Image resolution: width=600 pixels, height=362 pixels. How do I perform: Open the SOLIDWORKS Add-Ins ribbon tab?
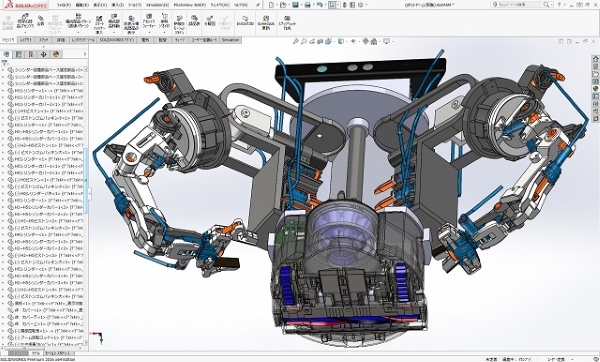coord(117,40)
